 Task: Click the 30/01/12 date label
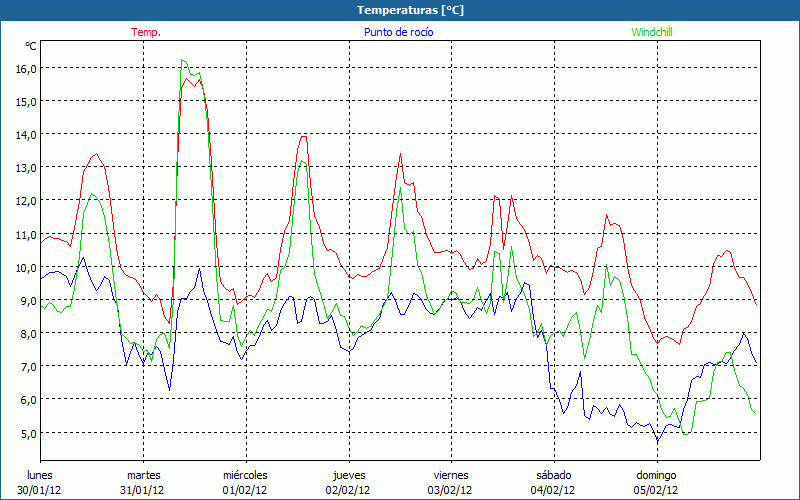point(40,490)
